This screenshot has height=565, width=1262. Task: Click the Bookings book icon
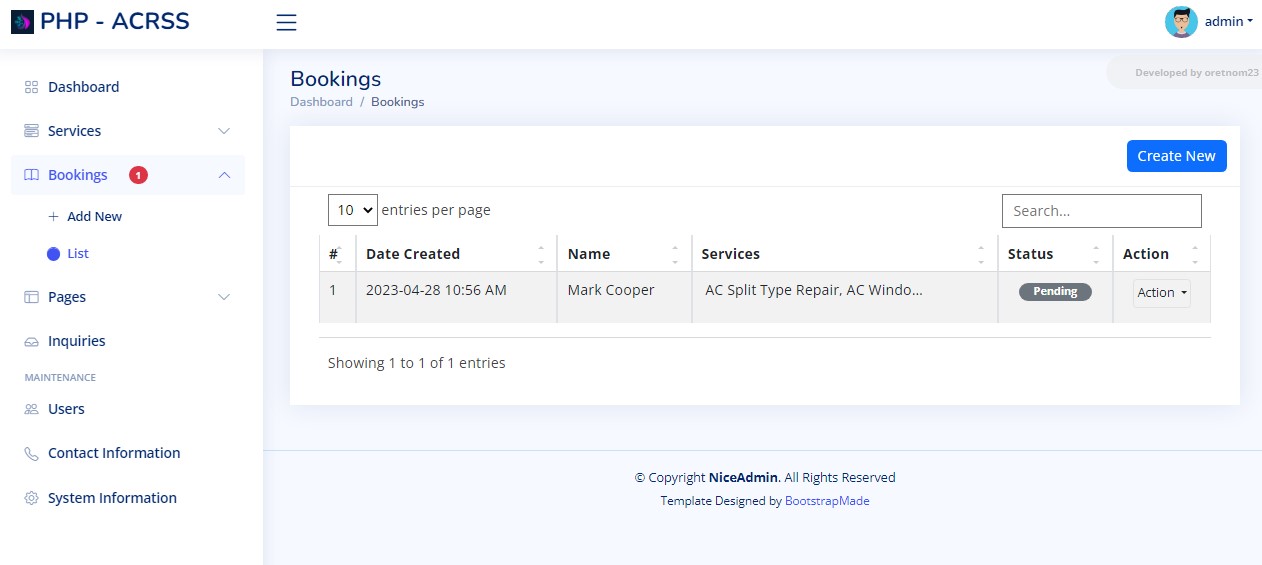[31, 175]
